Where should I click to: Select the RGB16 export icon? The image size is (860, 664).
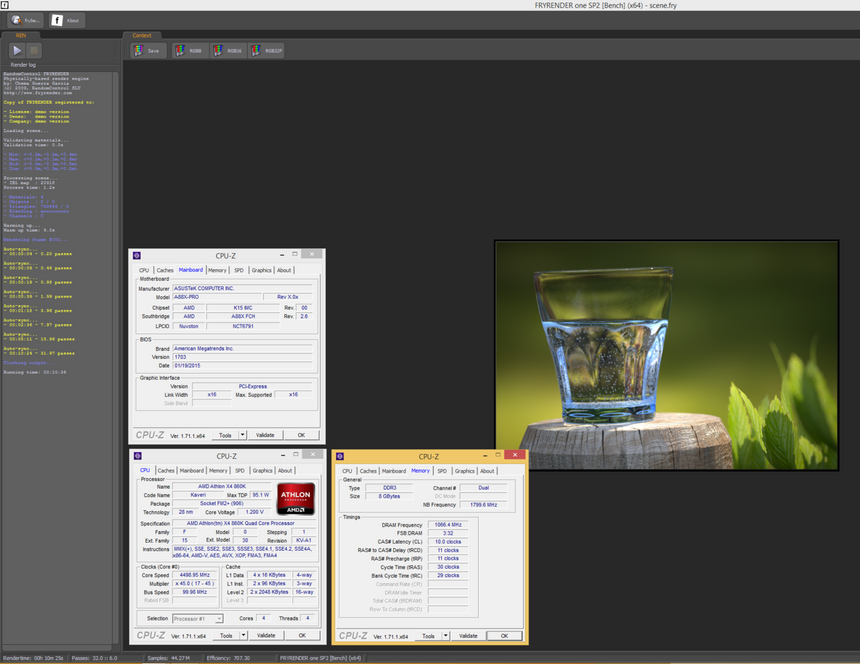tap(228, 50)
